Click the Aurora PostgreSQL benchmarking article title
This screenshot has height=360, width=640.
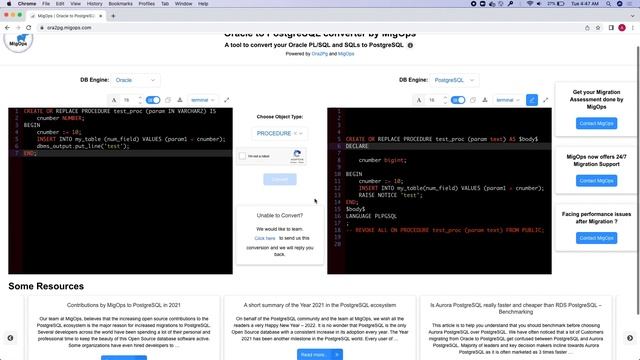pos(516,309)
